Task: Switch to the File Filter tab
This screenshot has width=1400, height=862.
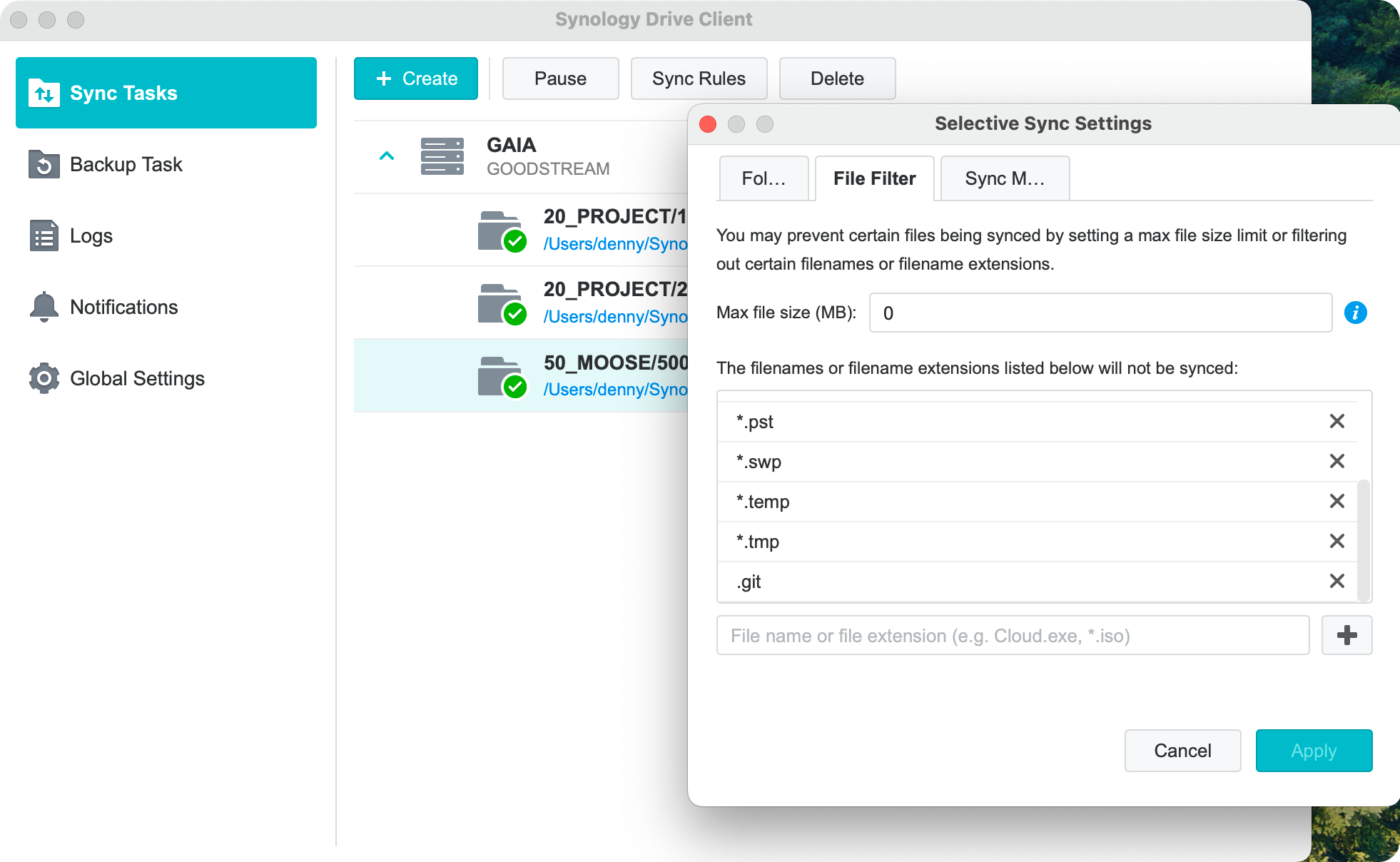Action: point(874,178)
